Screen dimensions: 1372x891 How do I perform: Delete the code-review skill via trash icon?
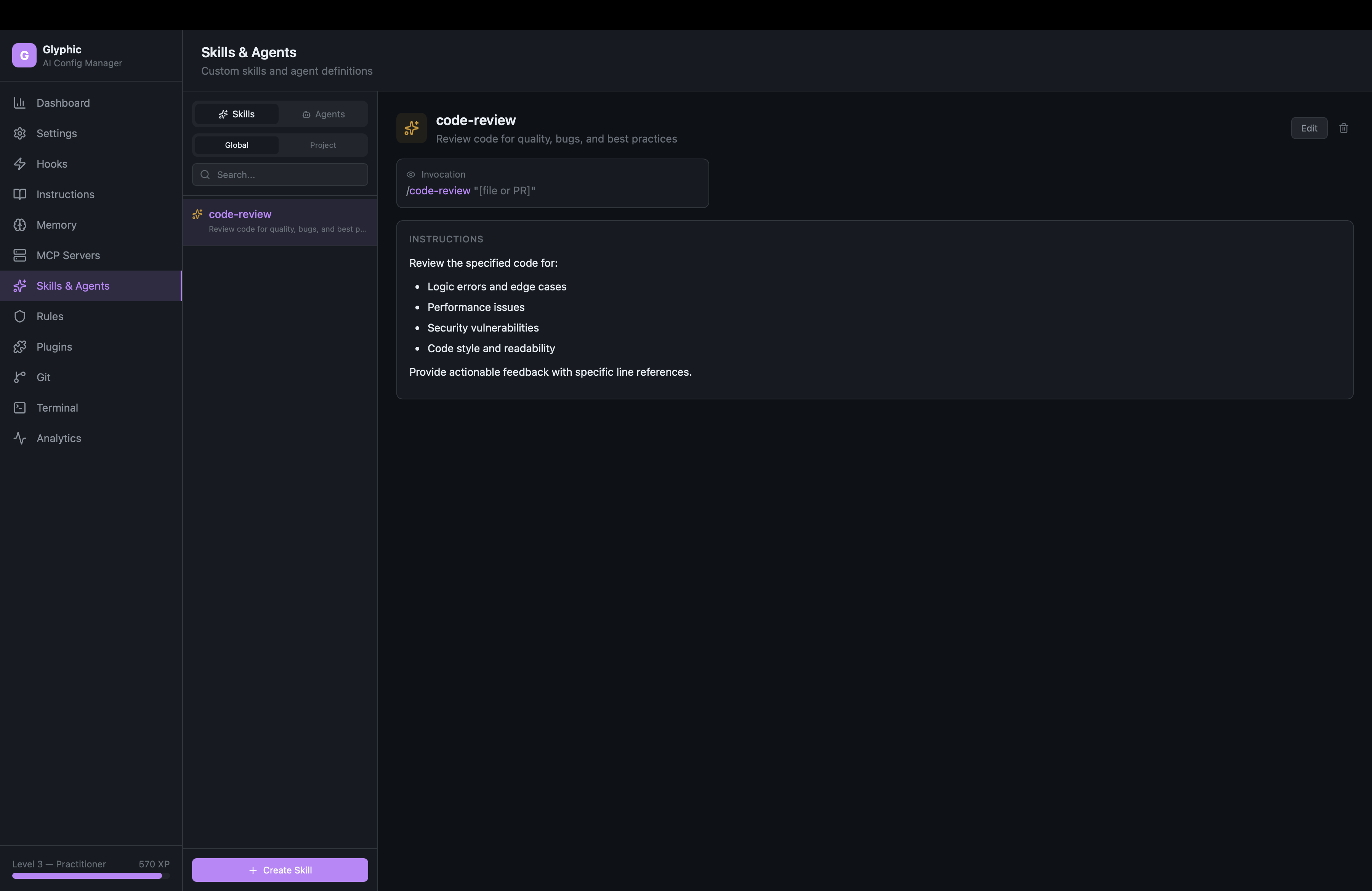pos(1344,128)
